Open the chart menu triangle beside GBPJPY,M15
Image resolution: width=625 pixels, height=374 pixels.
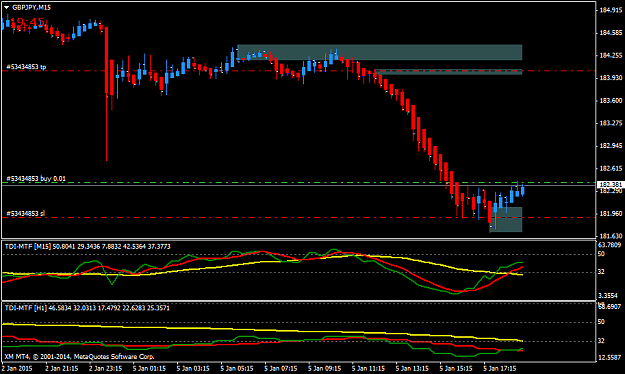click(x=6, y=7)
